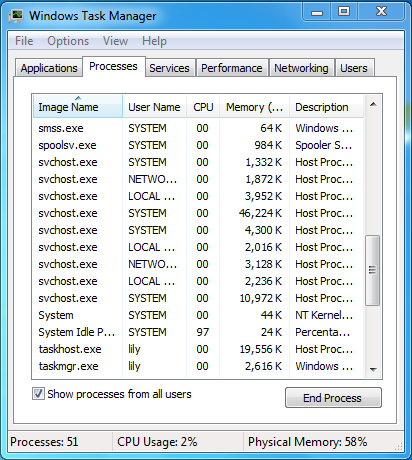Maximize the Task Manager window

tap(344, 12)
